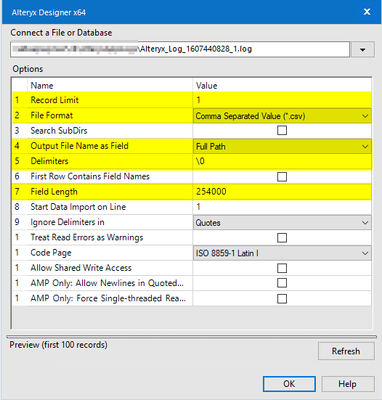Select the File Format row name
The height and width of the screenshot is (400, 382).
(51, 115)
